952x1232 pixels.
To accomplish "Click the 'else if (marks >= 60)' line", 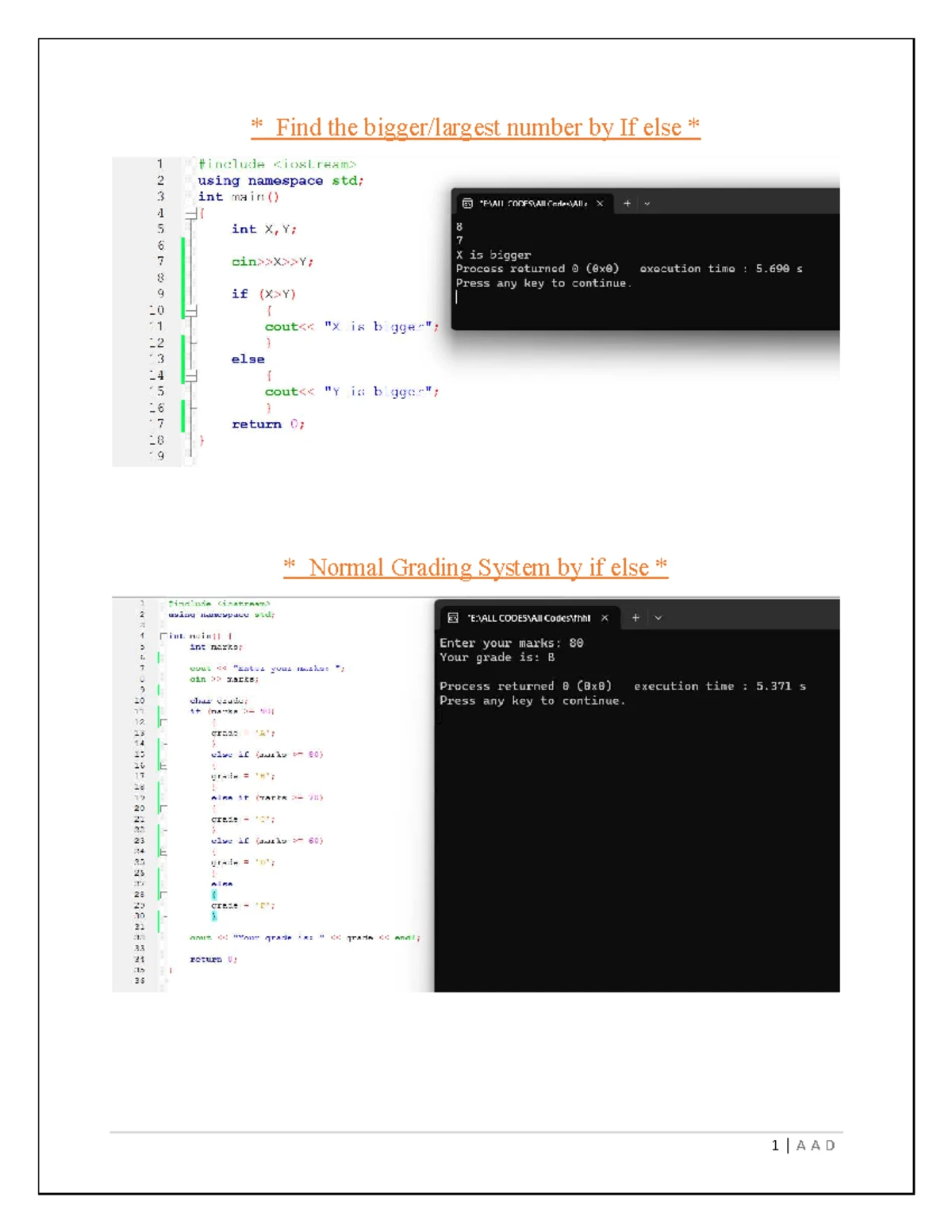I will 267,841.
